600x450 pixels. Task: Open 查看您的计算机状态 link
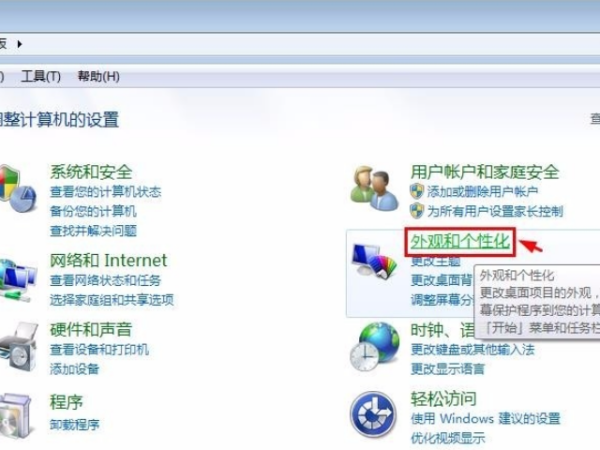click(106, 192)
